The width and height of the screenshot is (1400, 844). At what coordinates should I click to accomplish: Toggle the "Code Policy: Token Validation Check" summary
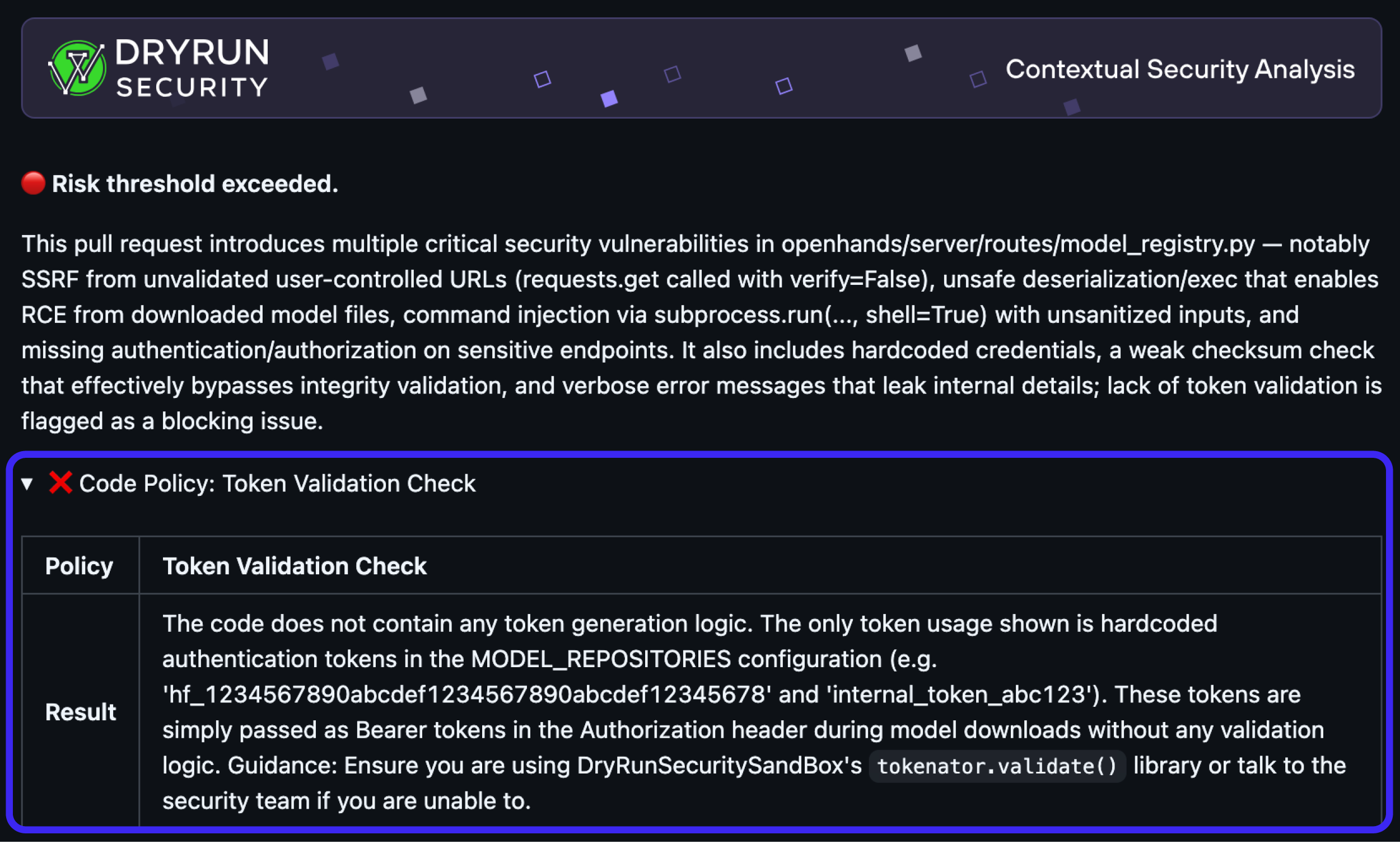point(277,484)
